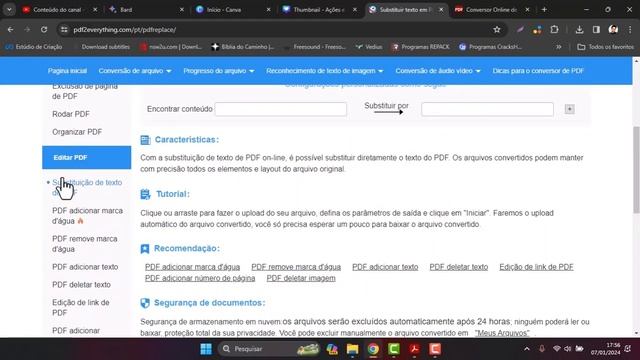This screenshot has height=360, width=640.
Task: Open File Explorer from the taskbar
Action: (x=352, y=349)
